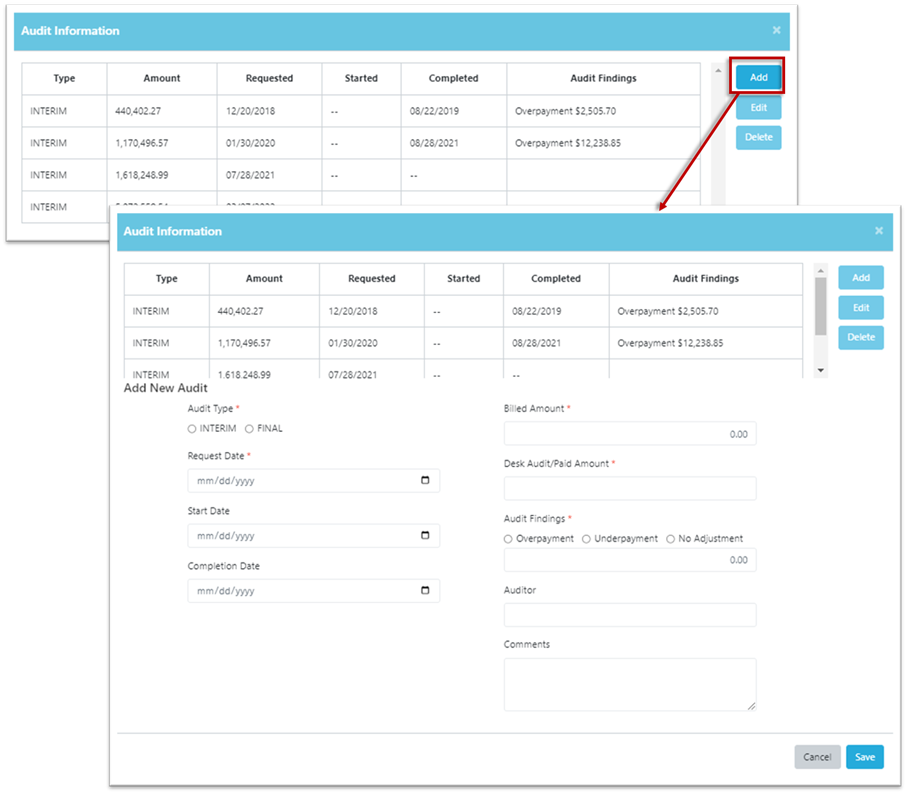Select INTERIM audit type

[192, 429]
